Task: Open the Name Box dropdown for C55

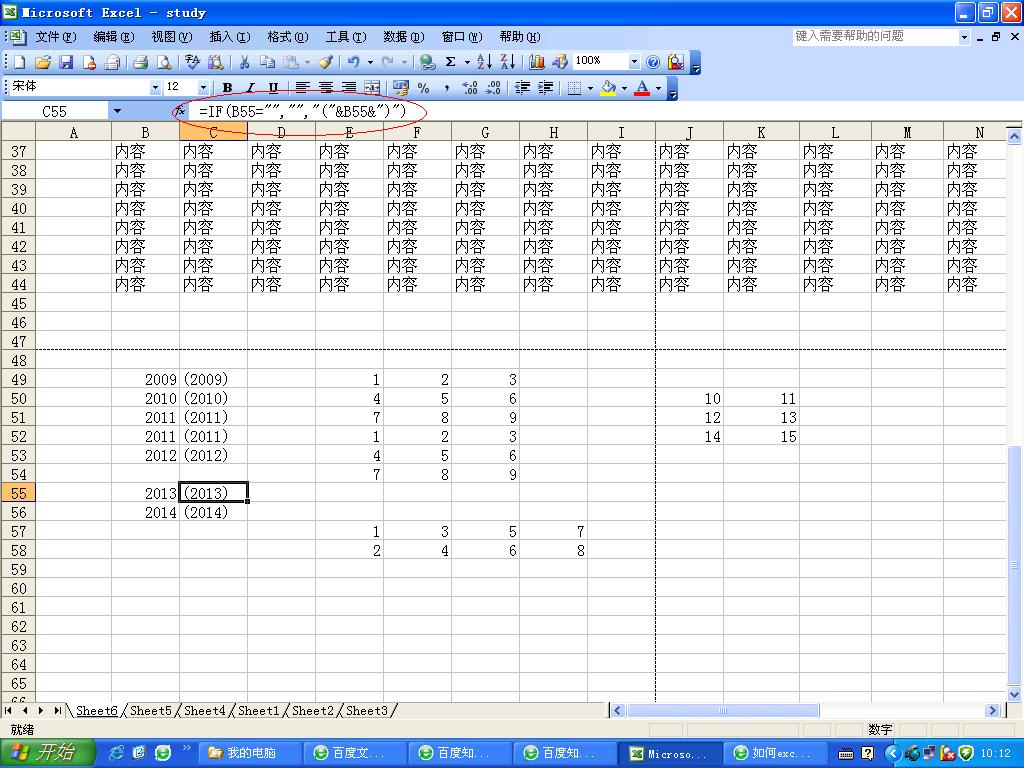Action: (117, 111)
